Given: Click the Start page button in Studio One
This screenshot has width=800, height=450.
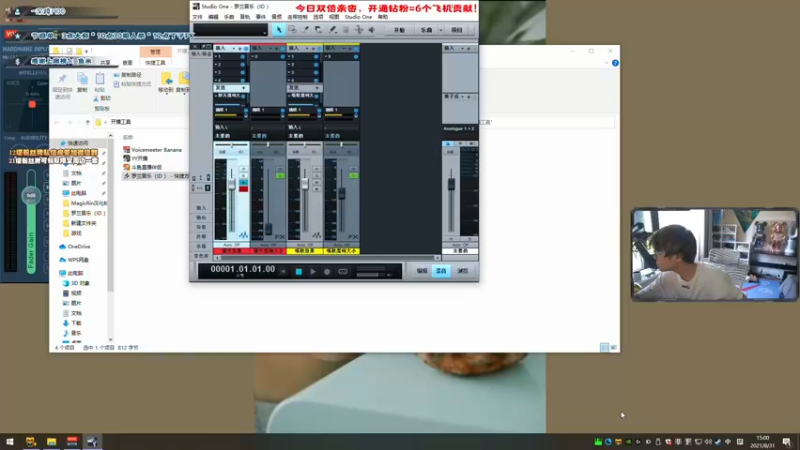Looking at the screenshot, I should coord(399,30).
